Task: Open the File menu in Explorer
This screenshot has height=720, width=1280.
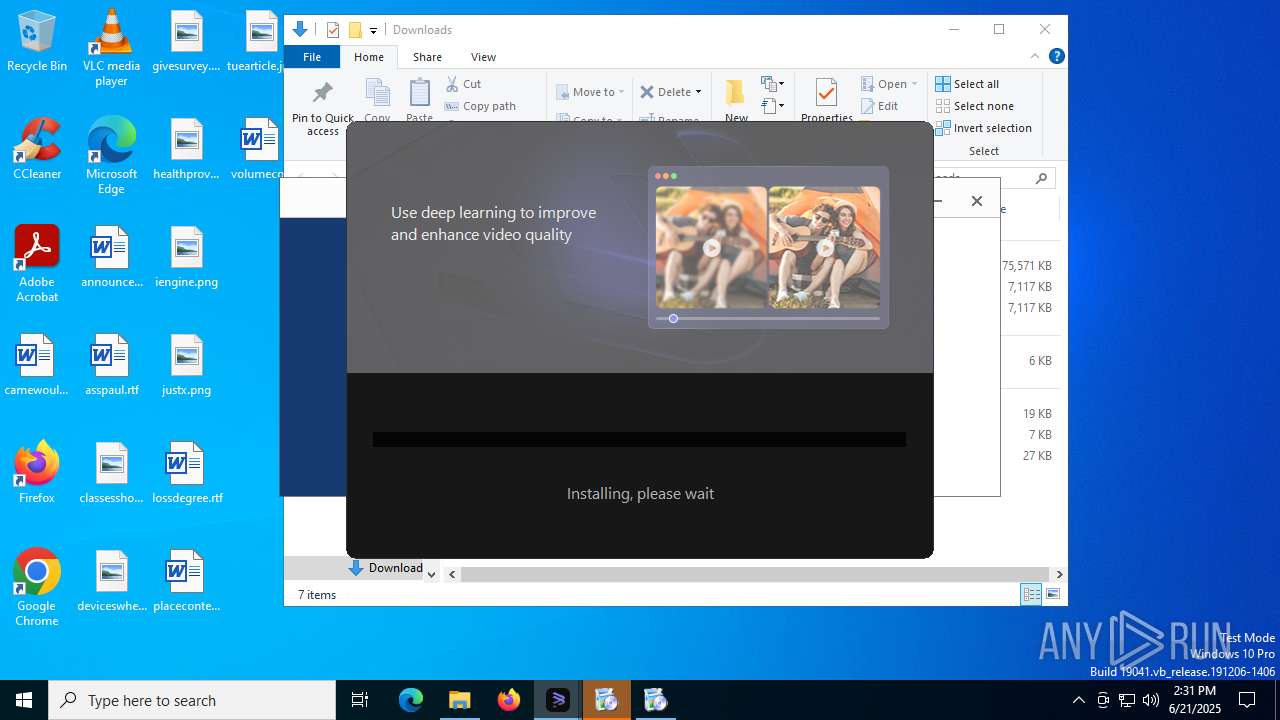Action: click(312, 57)
